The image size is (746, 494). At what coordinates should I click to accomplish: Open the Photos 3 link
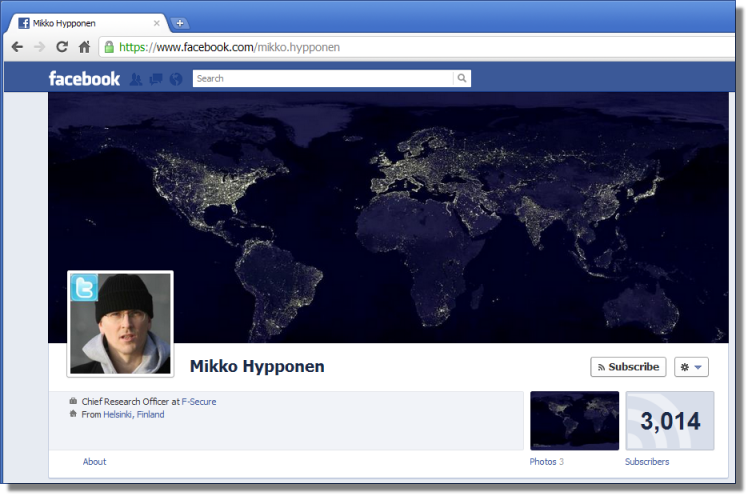click(547, 462)
